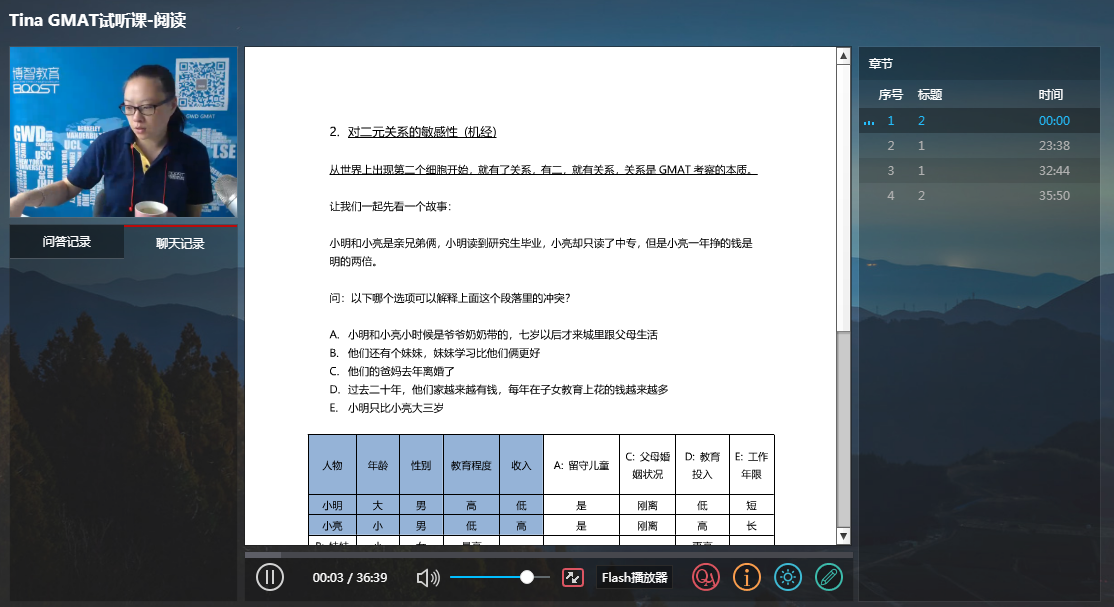
Task: Pause the lecture video playback
Action: tap(270, 577)
